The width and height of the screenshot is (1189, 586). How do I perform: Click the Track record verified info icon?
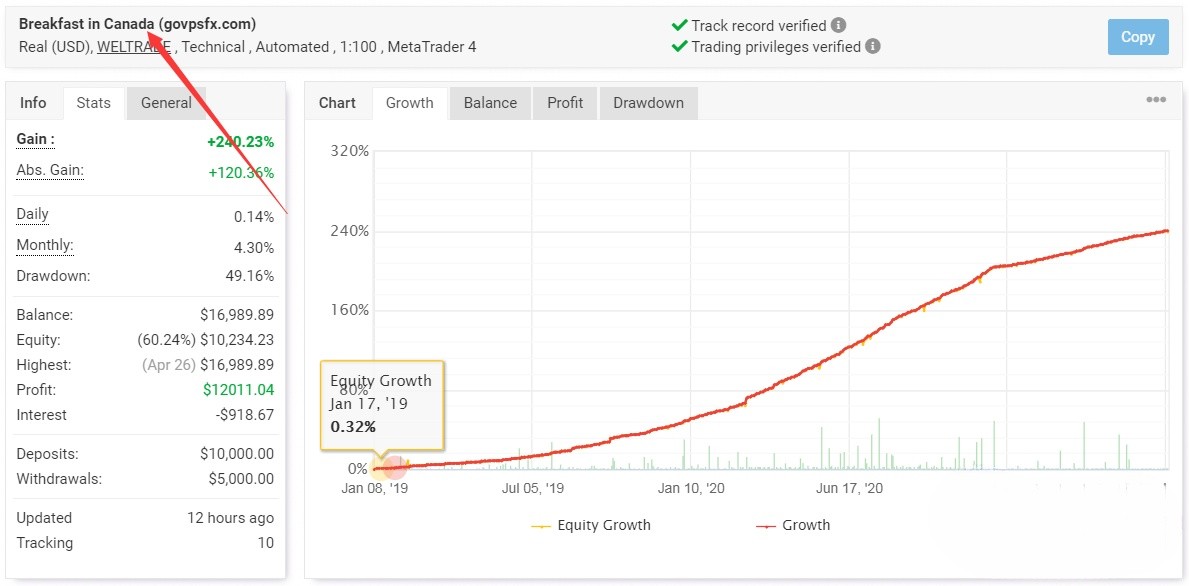(x=838, y=26)
